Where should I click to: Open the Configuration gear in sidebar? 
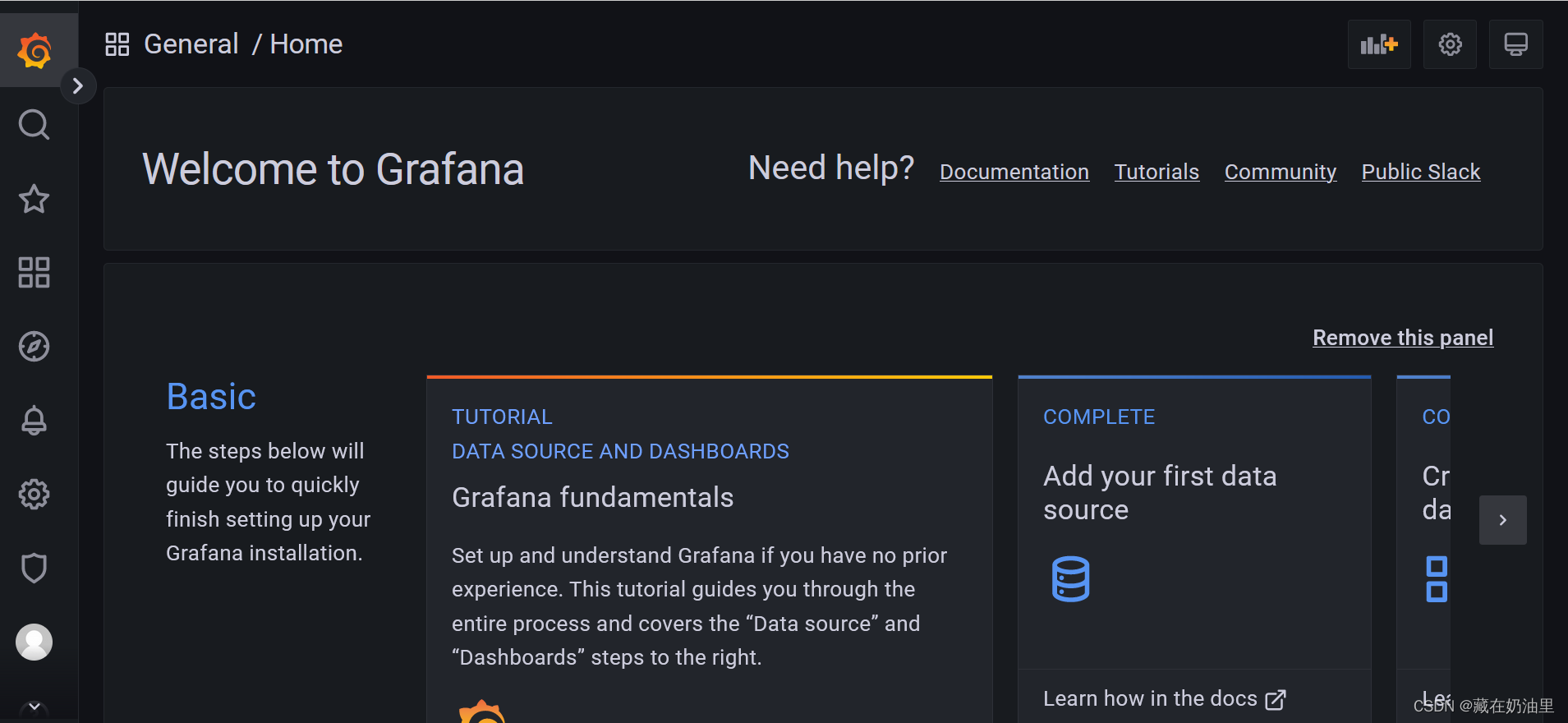pyautogui.click(x=34, y=495)
